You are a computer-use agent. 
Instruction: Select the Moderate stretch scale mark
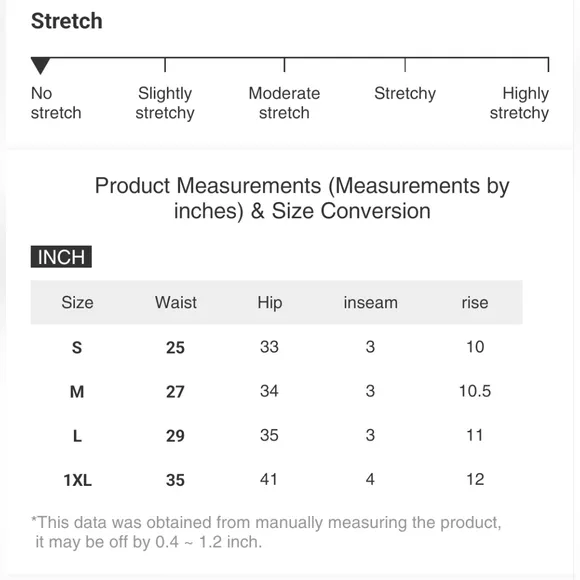[284, 103]
